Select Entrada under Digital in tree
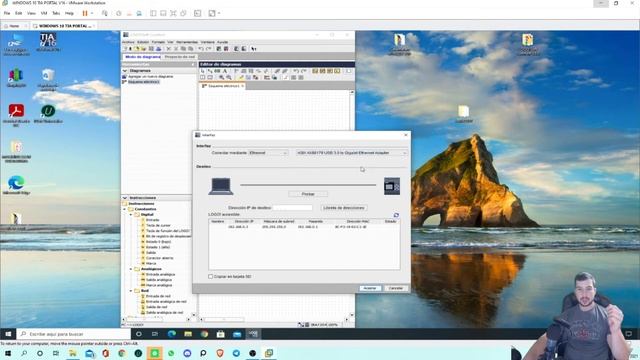Viewport: 640px width, 360px height. [x=152, y=220]
